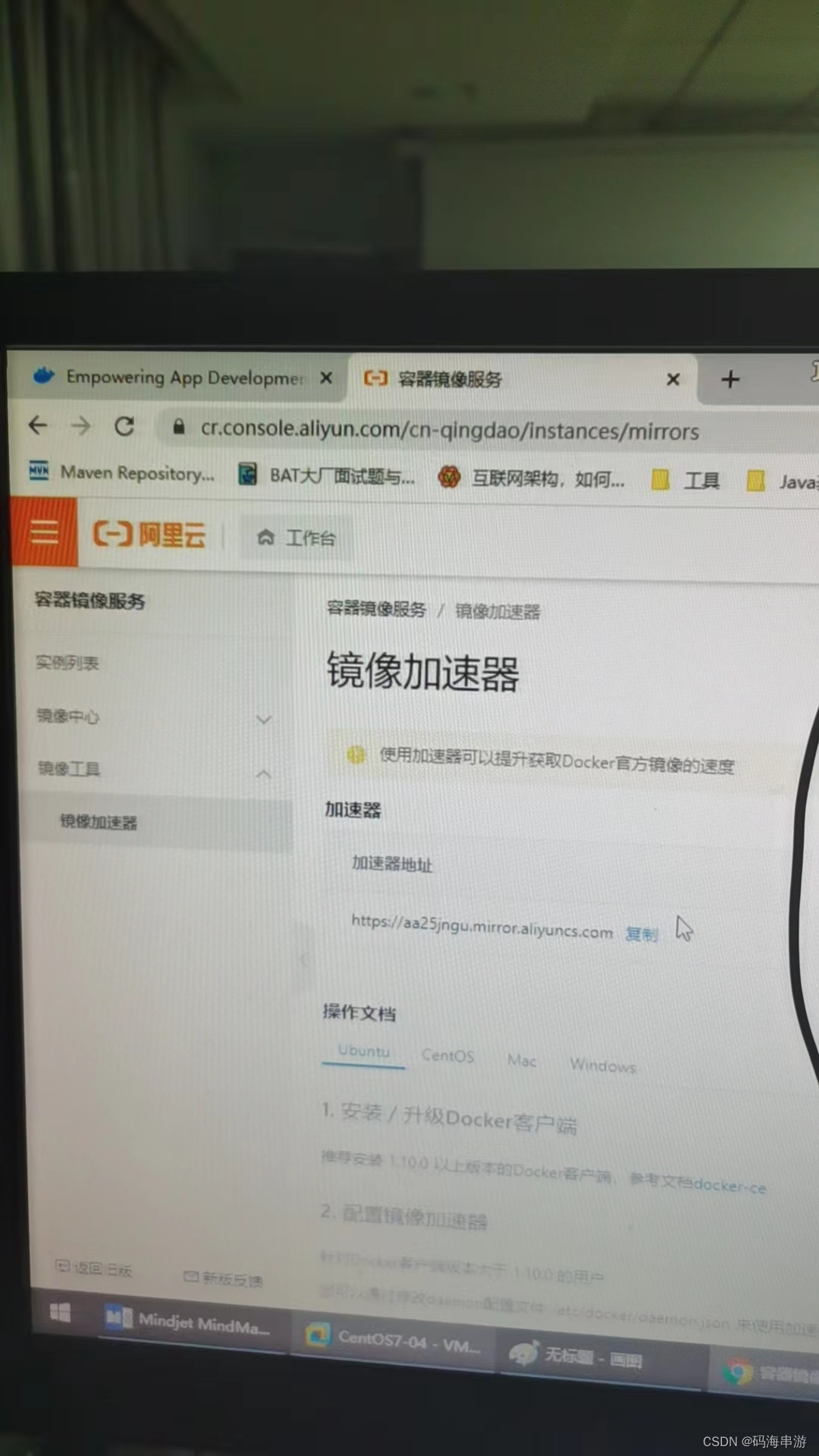
Task: Select the CentOS documentation tab
Action: [447, 1055]
